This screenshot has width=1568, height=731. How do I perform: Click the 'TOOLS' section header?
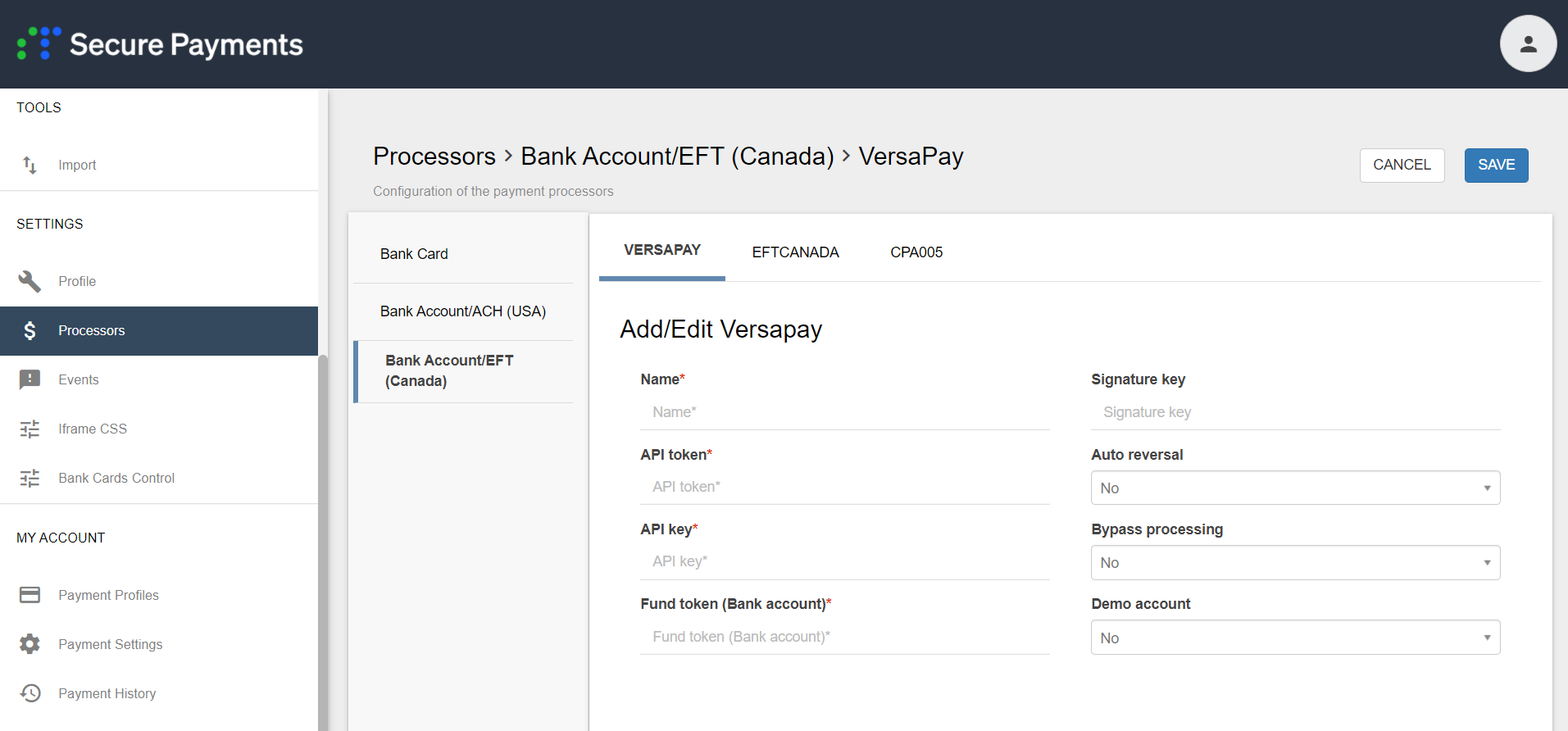coord(39,107)
